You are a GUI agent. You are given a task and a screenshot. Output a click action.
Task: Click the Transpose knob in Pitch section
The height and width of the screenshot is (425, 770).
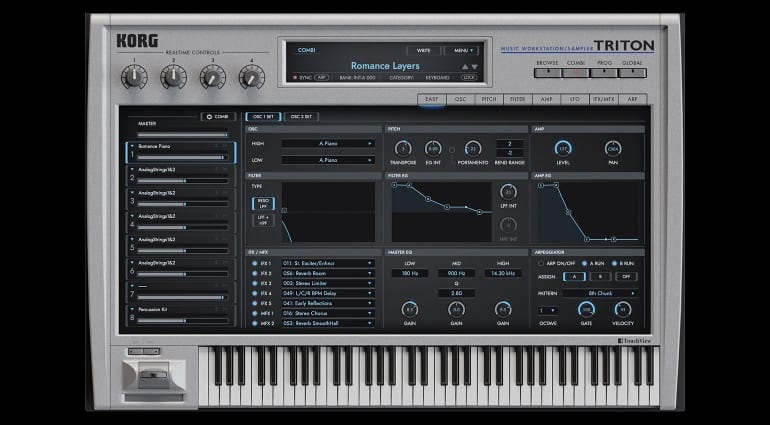(405, 149)
